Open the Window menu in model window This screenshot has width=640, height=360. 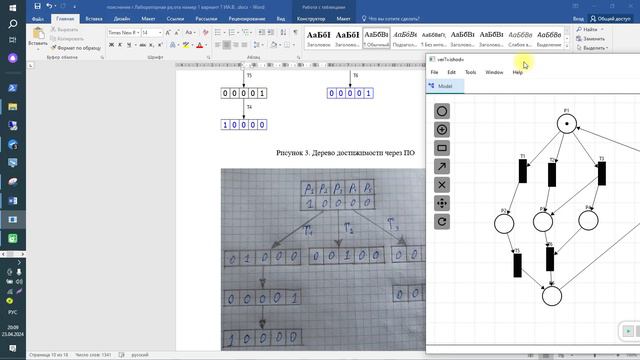[x=494, y=72]
